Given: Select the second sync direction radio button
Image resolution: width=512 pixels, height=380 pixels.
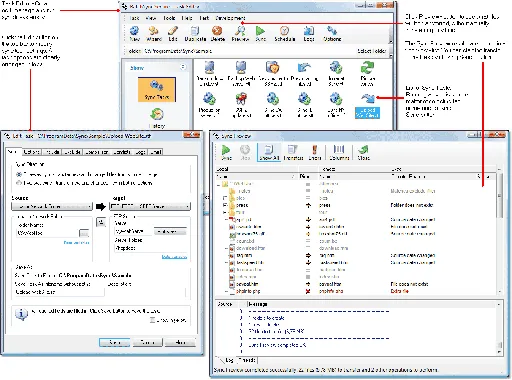Looking at the screenshot, I should (x=19, y=183).
